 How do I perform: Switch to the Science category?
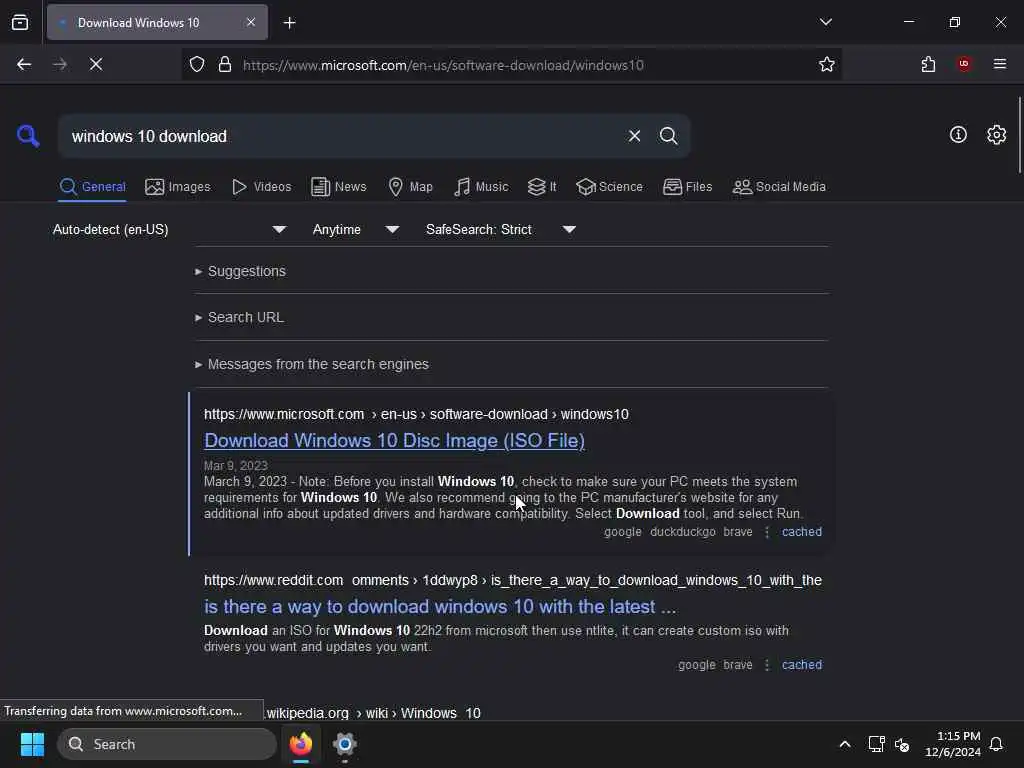coord(609,187)
